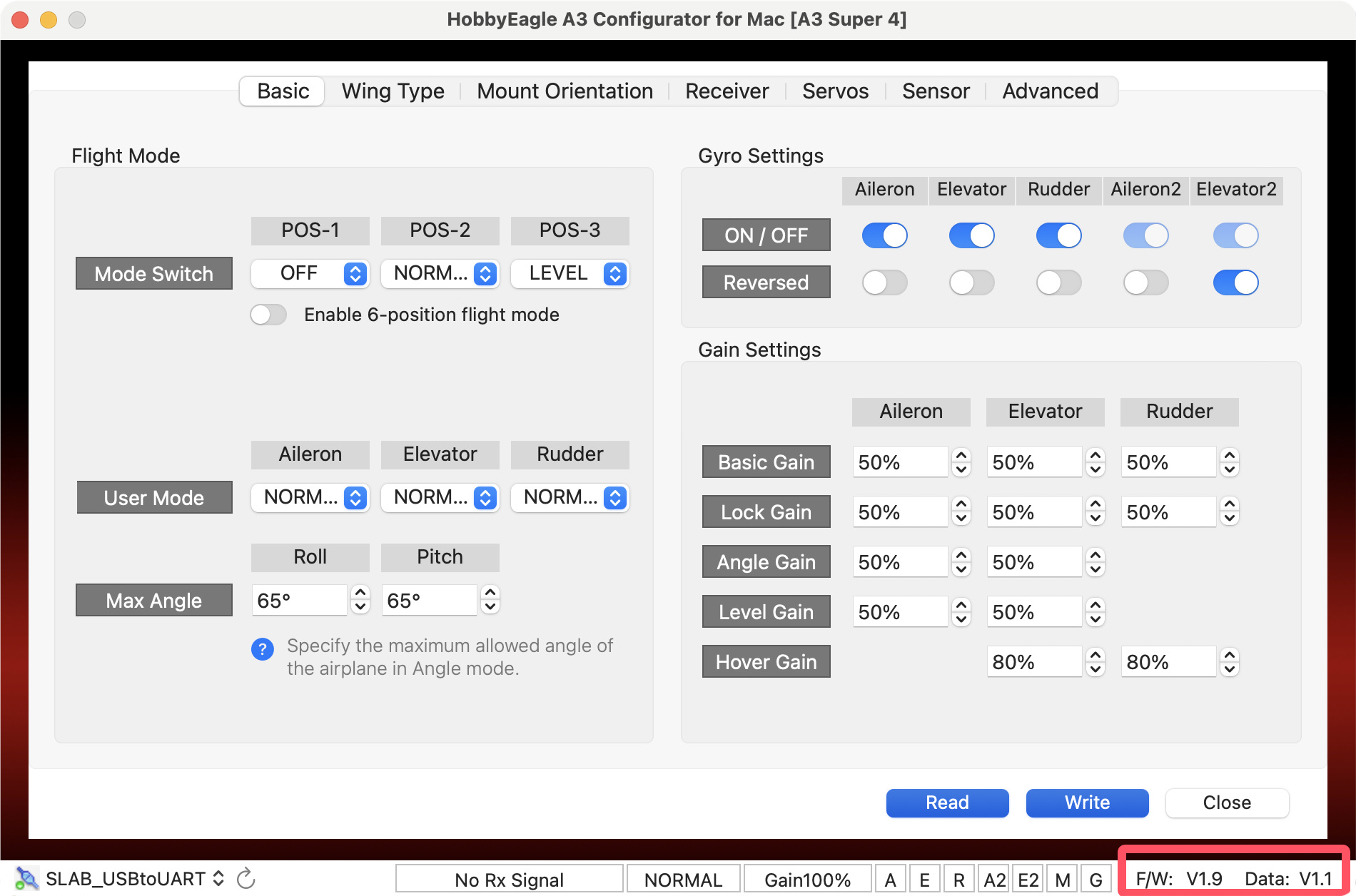
Task: Open the POS-1 mode switch dropdown
Action: point(310,274)
